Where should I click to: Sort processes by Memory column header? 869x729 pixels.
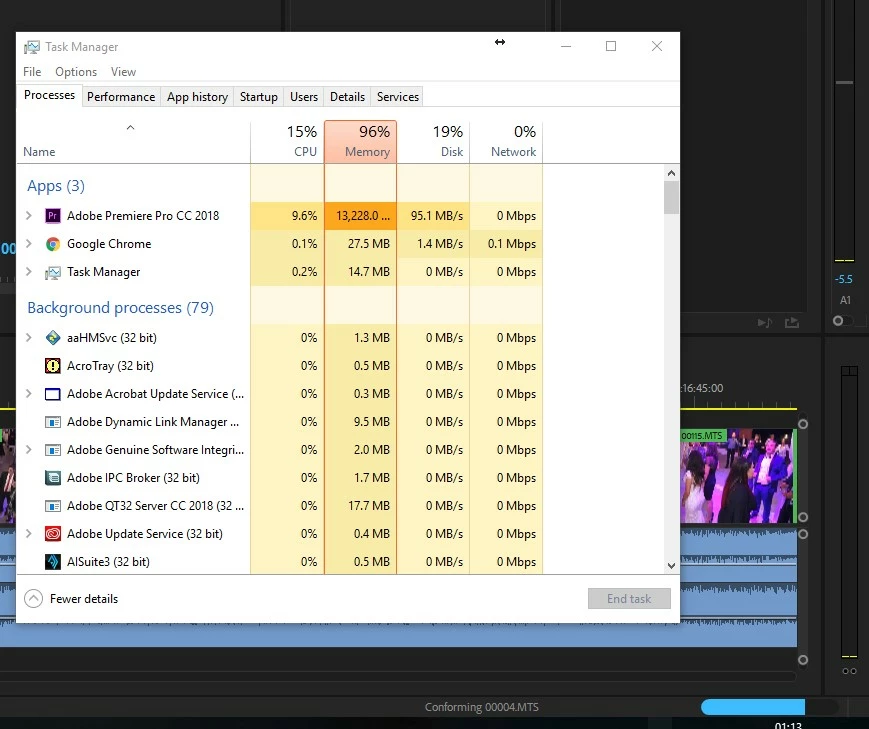[x=360, y=142]
